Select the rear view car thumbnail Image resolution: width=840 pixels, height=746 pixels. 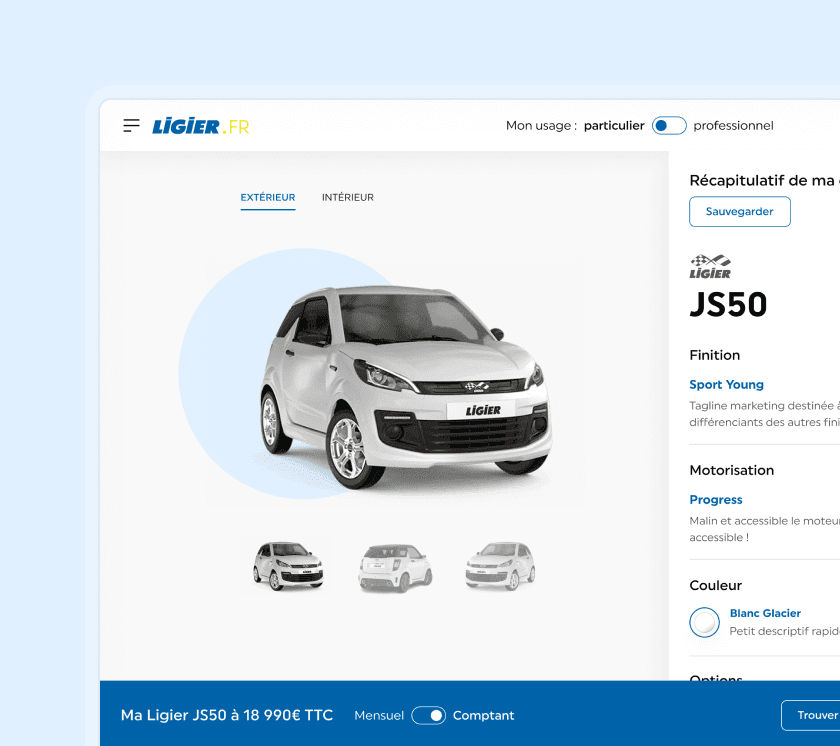pos(395,568)
